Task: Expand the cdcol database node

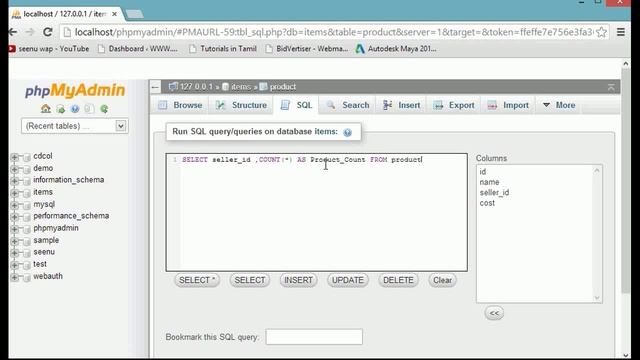Action: pyautogui.click(x=14, y=157)
